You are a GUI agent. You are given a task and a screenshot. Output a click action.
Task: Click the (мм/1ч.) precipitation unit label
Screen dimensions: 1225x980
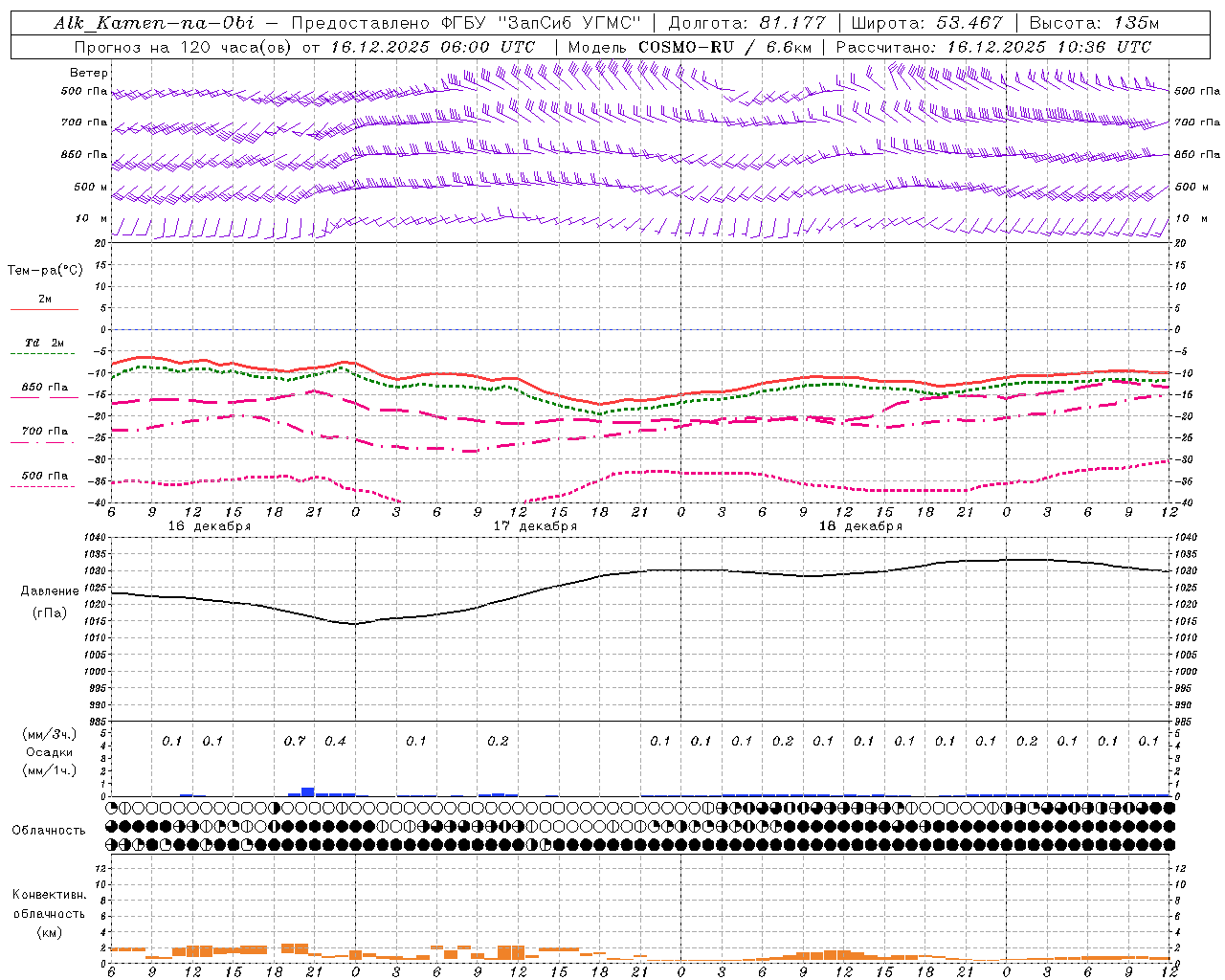coord(50,770)
